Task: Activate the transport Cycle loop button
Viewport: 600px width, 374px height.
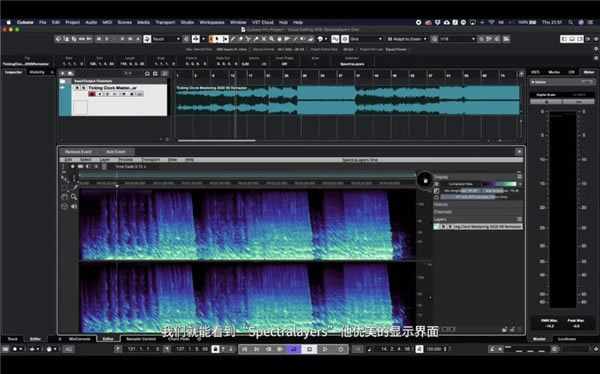Action: pyautogui.click(x=294, y=349)
